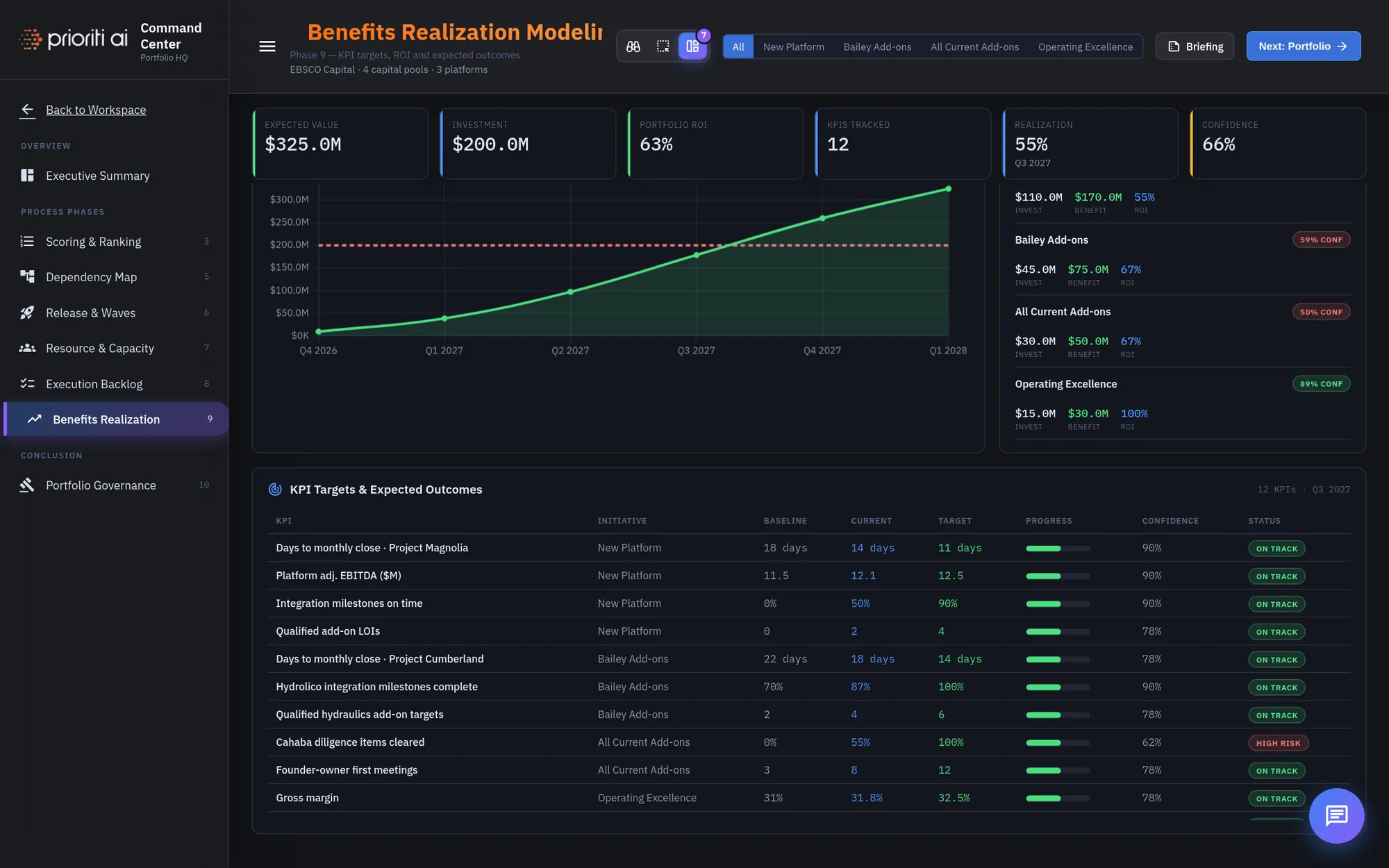Screen dimensions: 1389x868
Task: Click the Dependency Map sidebar icon
Action: tap(27, 277)
